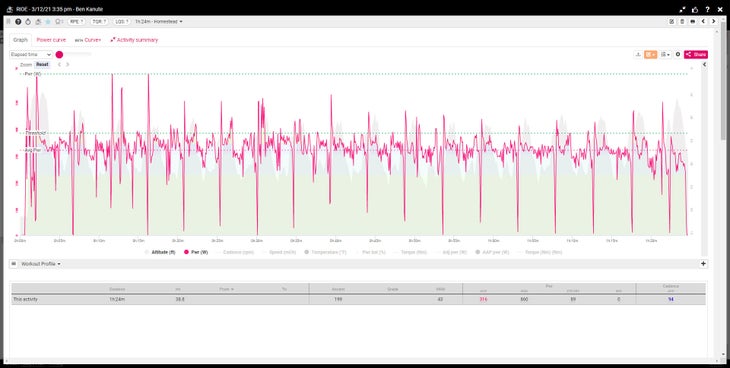Toggle the Temperature series in the legend
The width and height of the screenshot is (730, 368).
click(325, 252)
